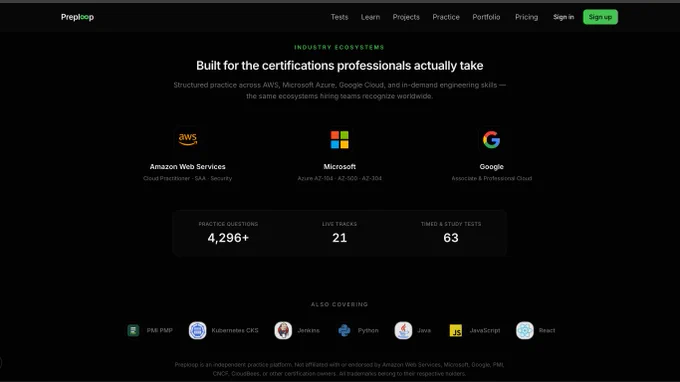Image resolution: width=680 pixels, height=382 pixels.
Task: Click the Industry Ecosystems green label
Action: click(x=339, y=47)
